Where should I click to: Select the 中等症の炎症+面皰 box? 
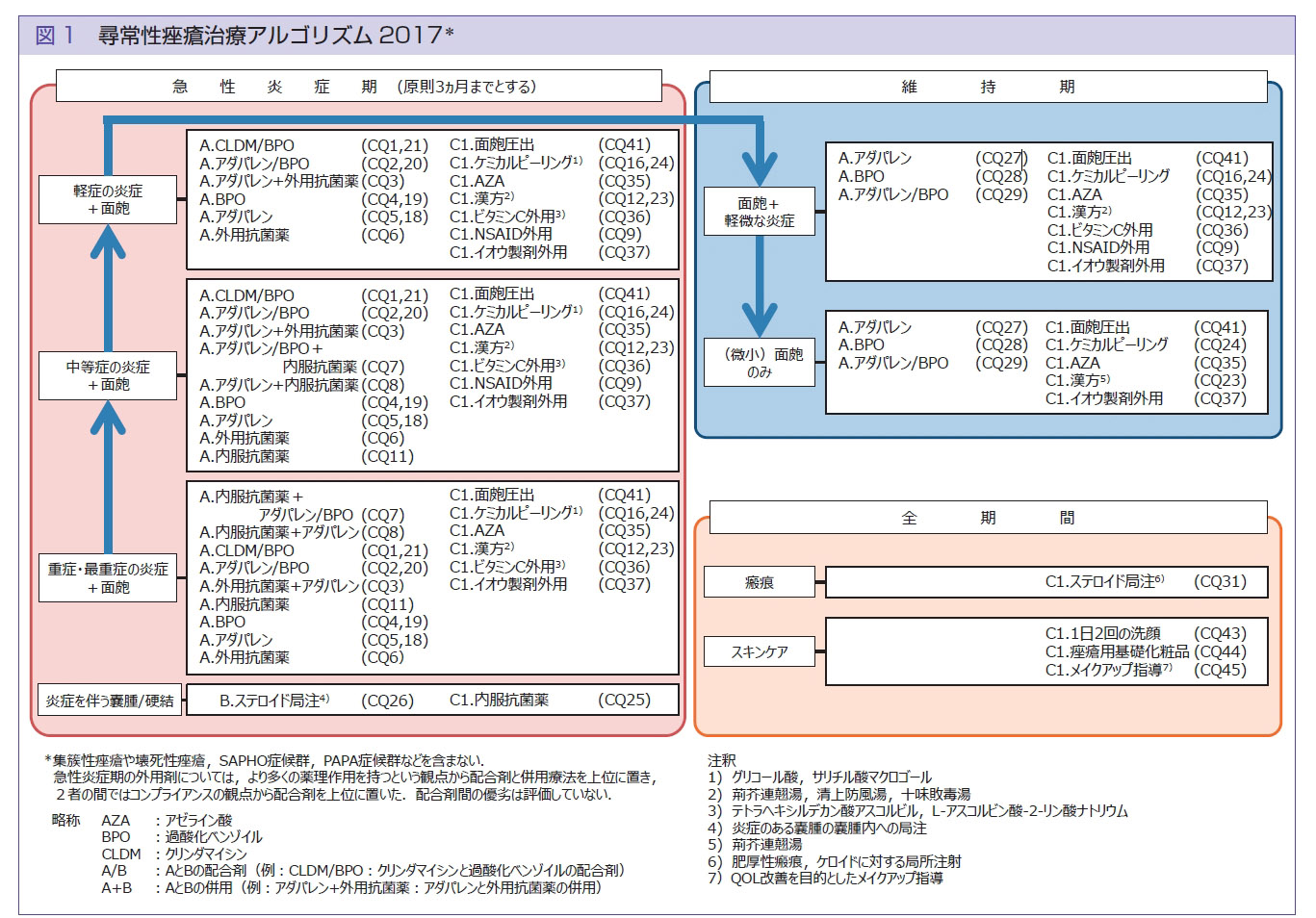tap(108, 375)
